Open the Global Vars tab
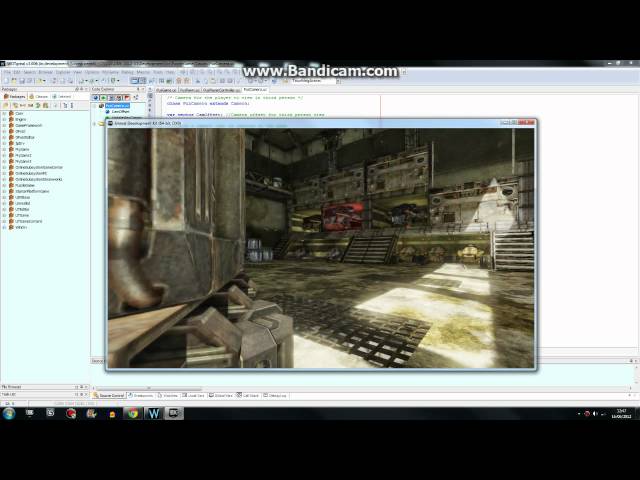The height and width of the screenshot is (480, 640). point(221,396)
